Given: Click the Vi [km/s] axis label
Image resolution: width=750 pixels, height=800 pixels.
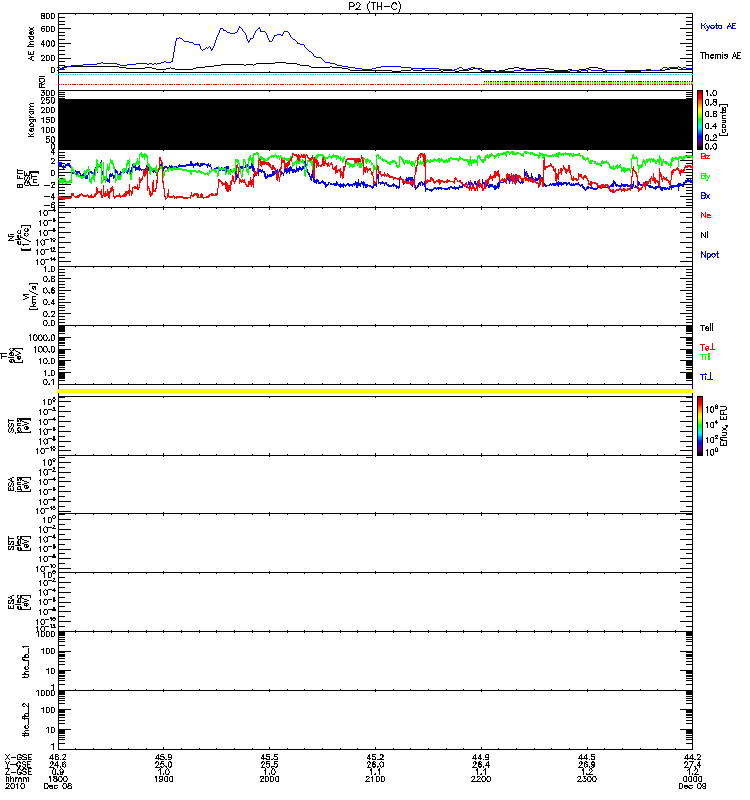Looking at the screenshot, I should click(29, 296).
